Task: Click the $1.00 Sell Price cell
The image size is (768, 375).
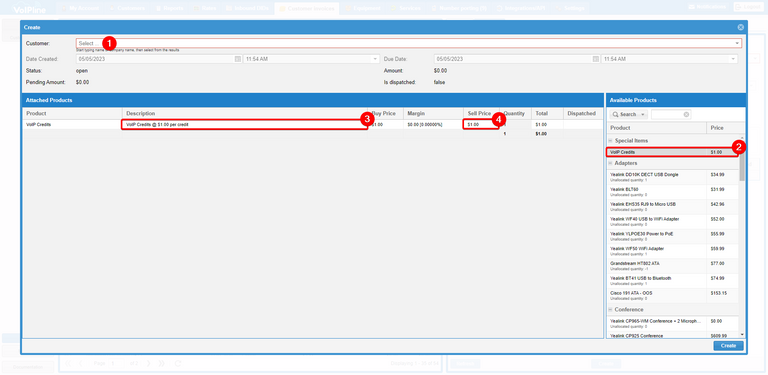Action: 481,125
